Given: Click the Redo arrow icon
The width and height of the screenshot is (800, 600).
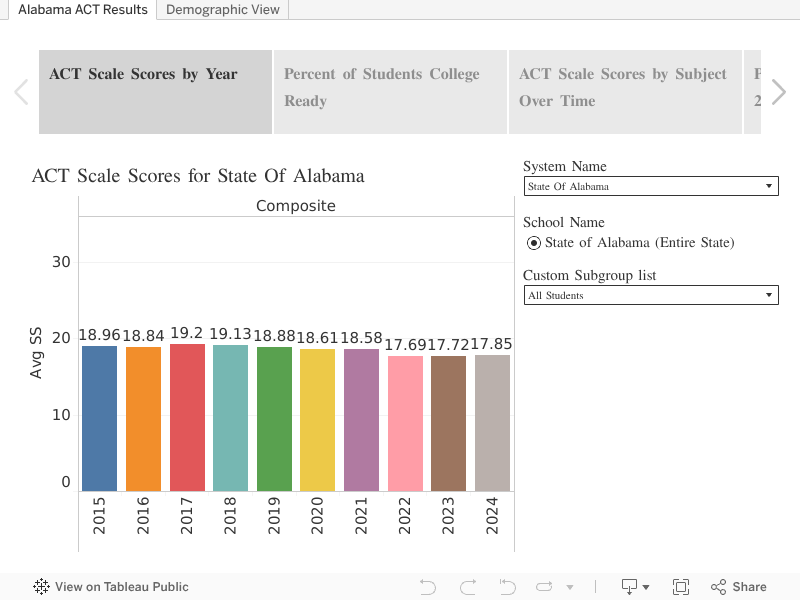Looking at the screenshot, I should [467, 587].
